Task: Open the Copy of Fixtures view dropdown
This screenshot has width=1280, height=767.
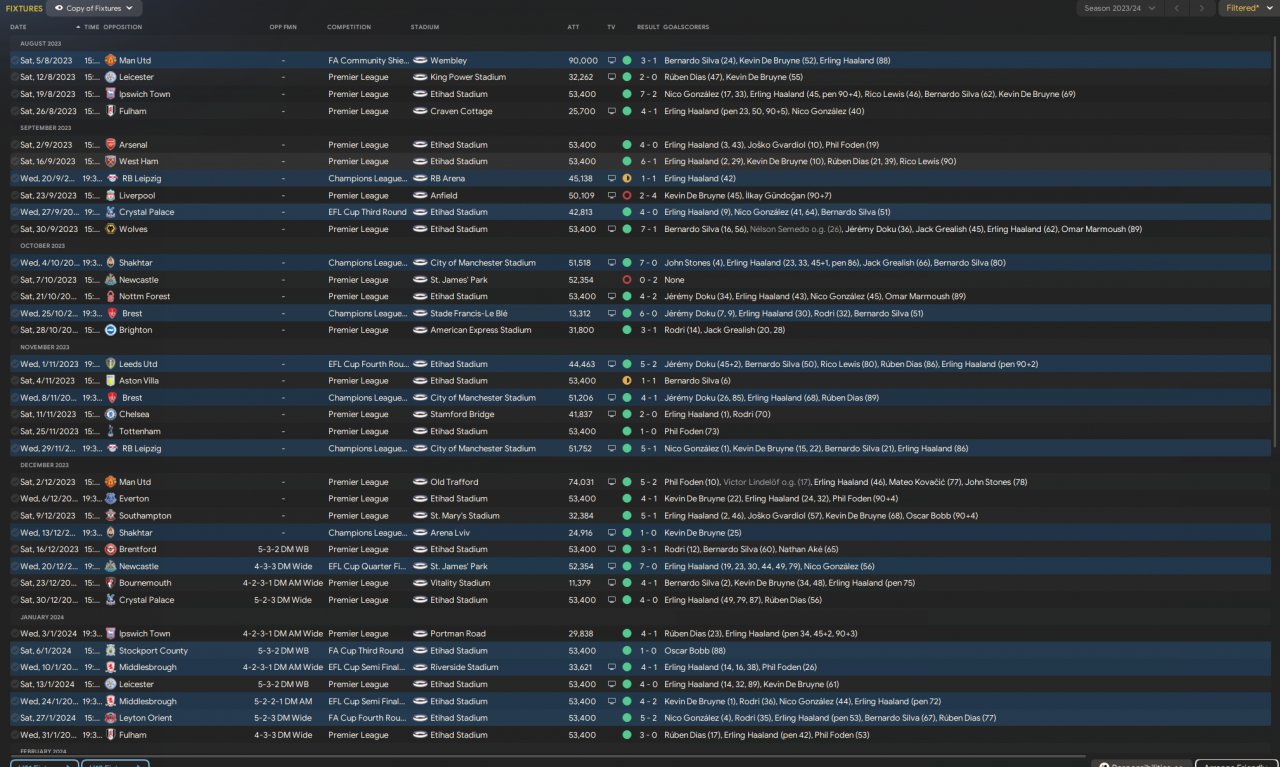Action: pos(93,8)
